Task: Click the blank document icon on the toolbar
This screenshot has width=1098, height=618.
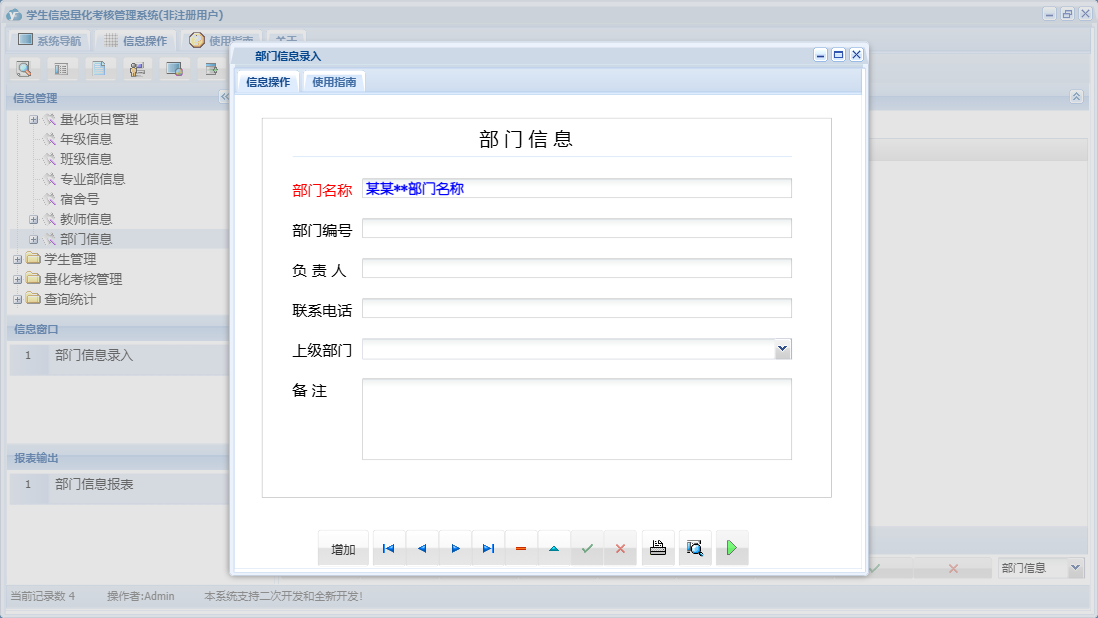Action: (x=99, y=68)
